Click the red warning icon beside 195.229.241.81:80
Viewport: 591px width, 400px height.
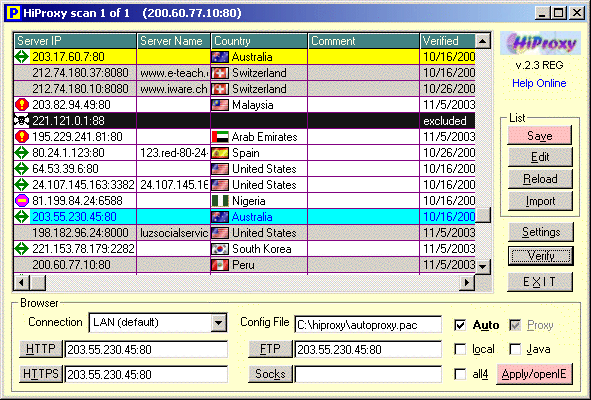coord(22,137)
